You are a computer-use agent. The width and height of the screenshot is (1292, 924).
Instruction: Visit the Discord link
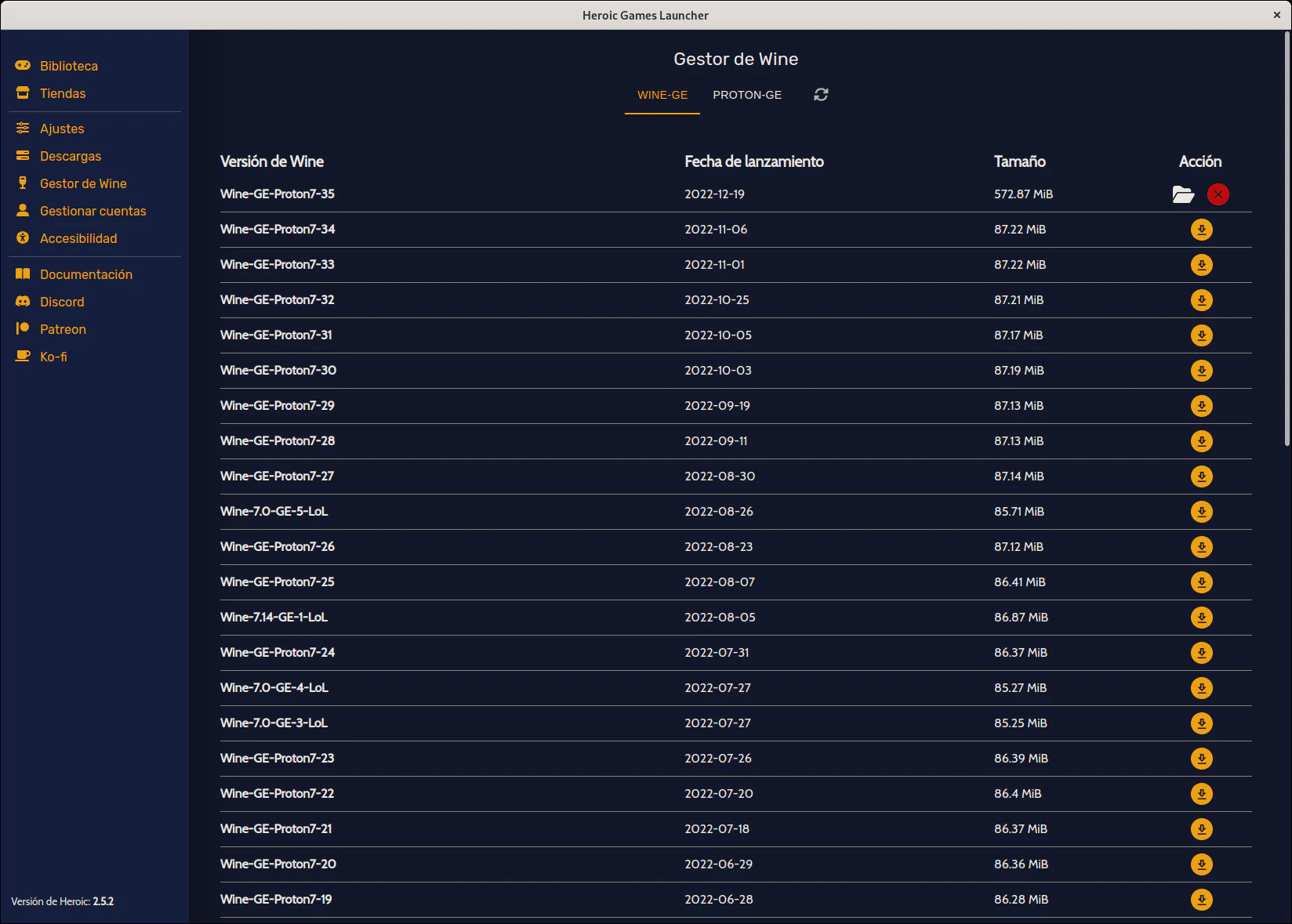(x=62, y=302)
